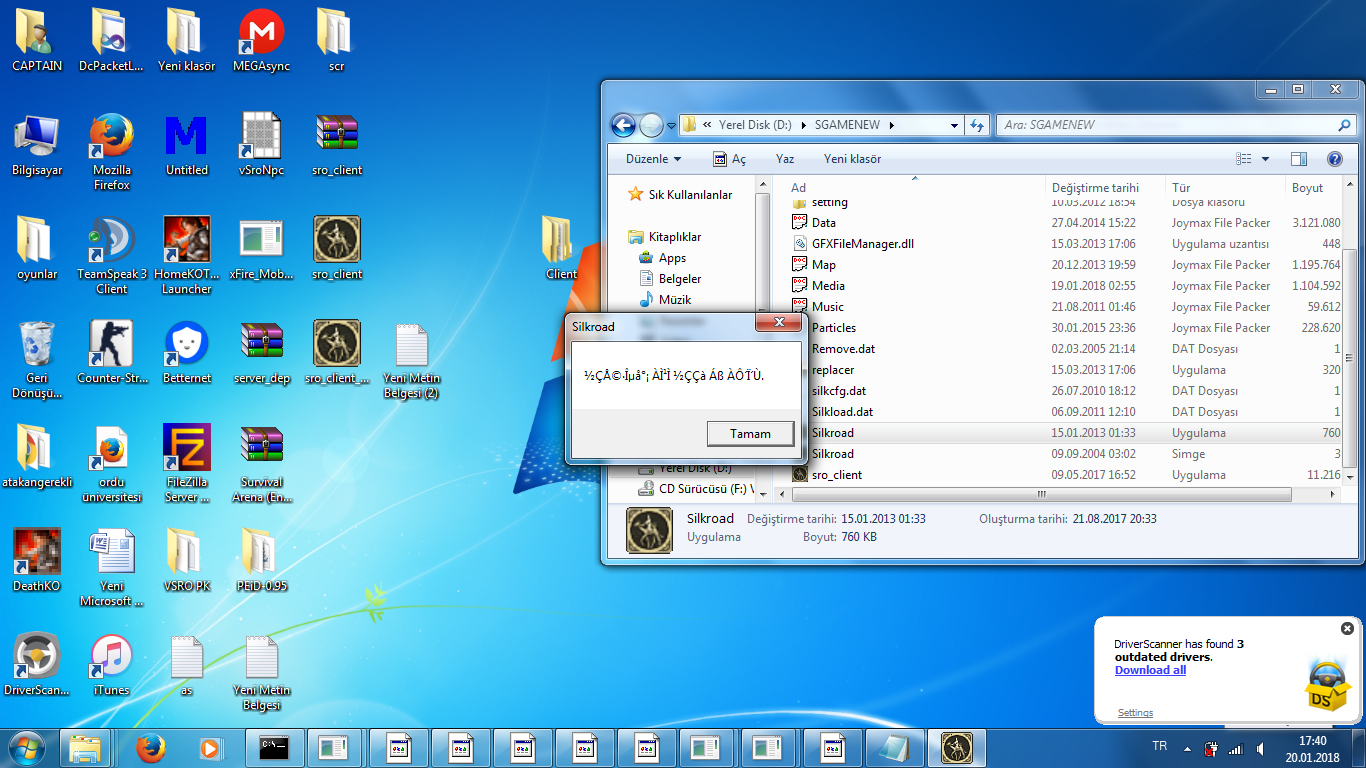The image size is (1366, 768).
Task: Select the Counter-Strike desktop shortcut
Action: point(112,352)
